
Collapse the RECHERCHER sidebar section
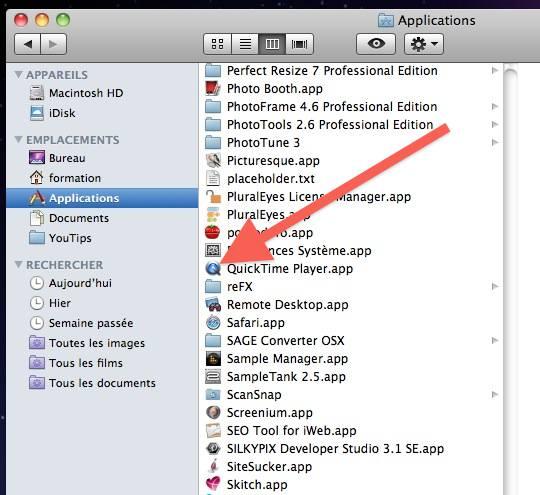click(18, 265)
